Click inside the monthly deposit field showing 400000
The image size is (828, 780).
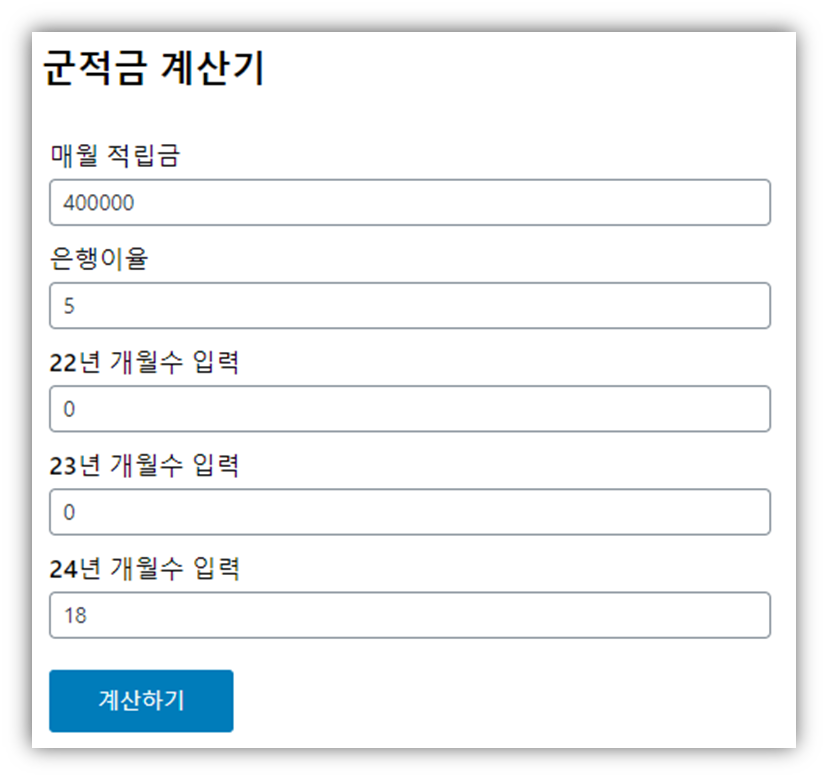pos(410,202)
